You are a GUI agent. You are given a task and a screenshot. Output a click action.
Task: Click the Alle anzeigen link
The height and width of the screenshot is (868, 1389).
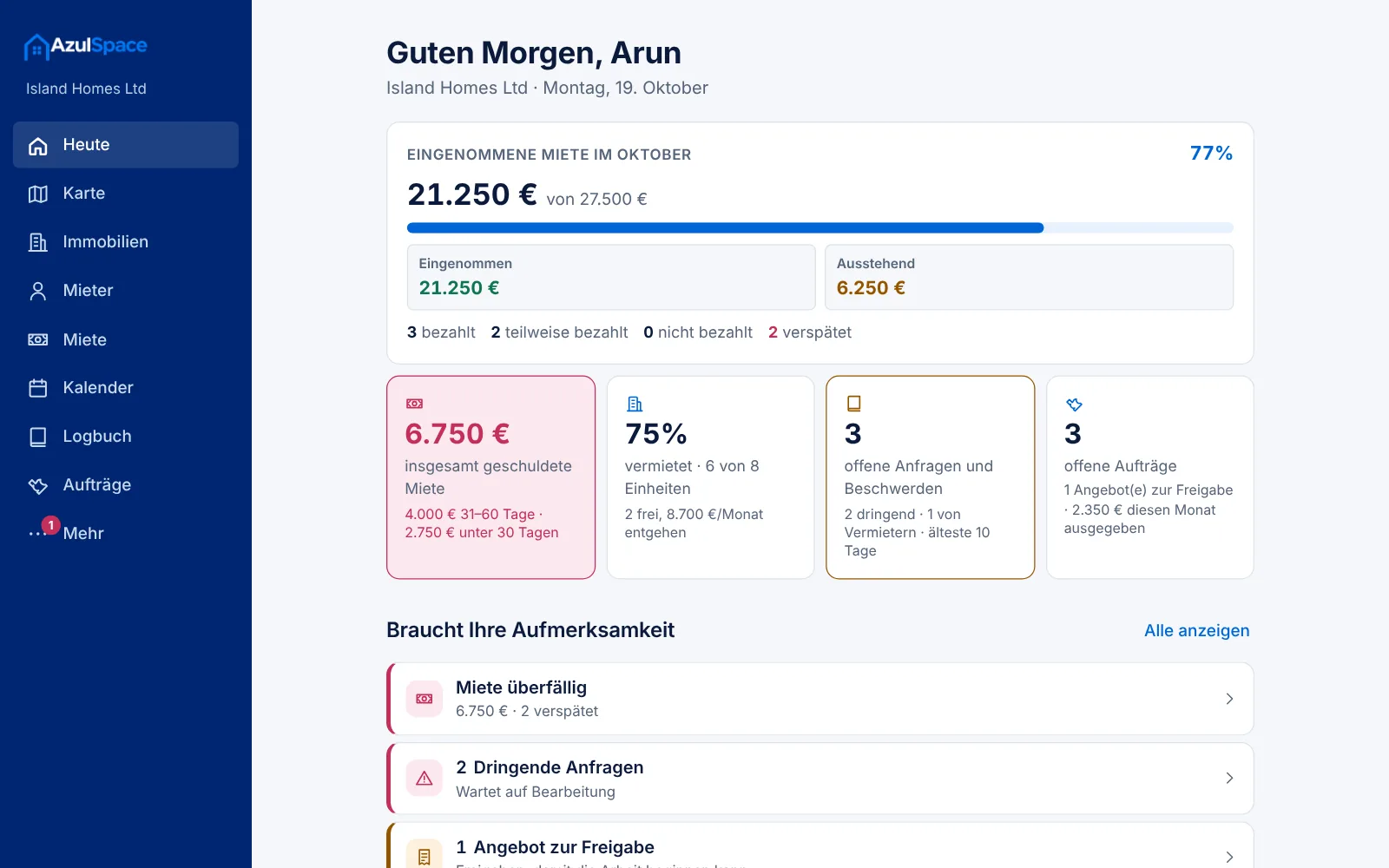(1196, 631)
